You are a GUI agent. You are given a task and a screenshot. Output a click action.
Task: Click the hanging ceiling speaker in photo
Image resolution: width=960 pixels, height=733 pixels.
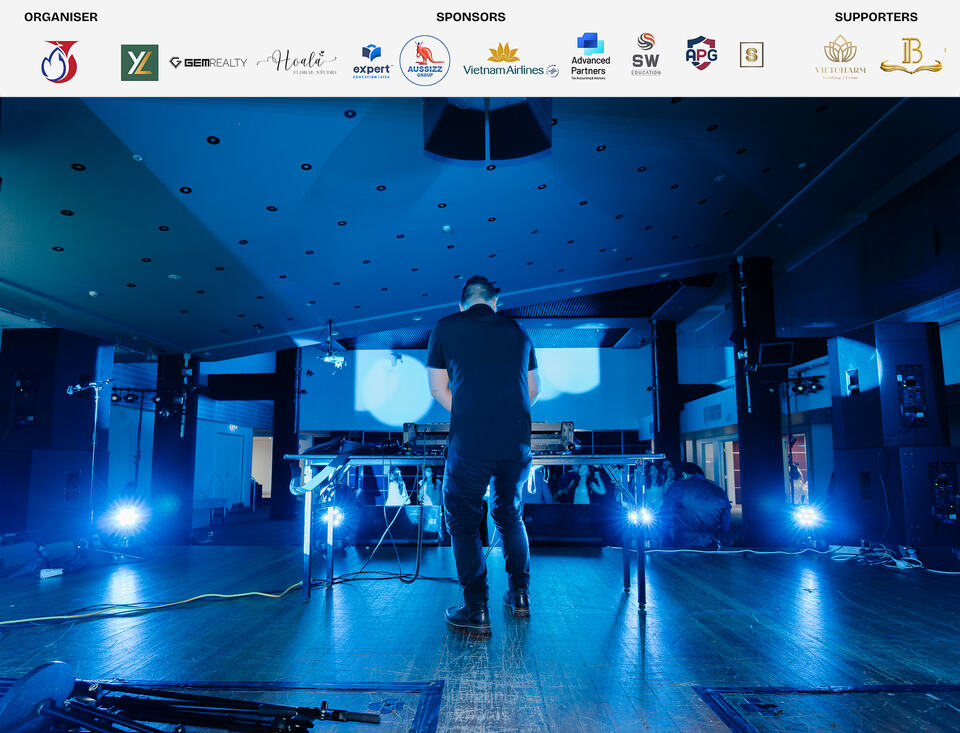pyautogui.click(x=487, y=129)
